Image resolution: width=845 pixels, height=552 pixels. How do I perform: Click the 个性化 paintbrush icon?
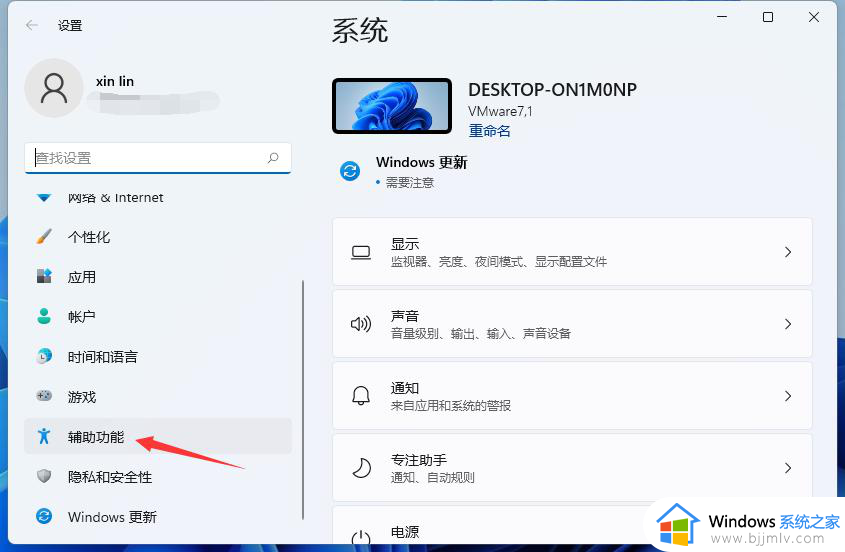[x=44, y=237]
